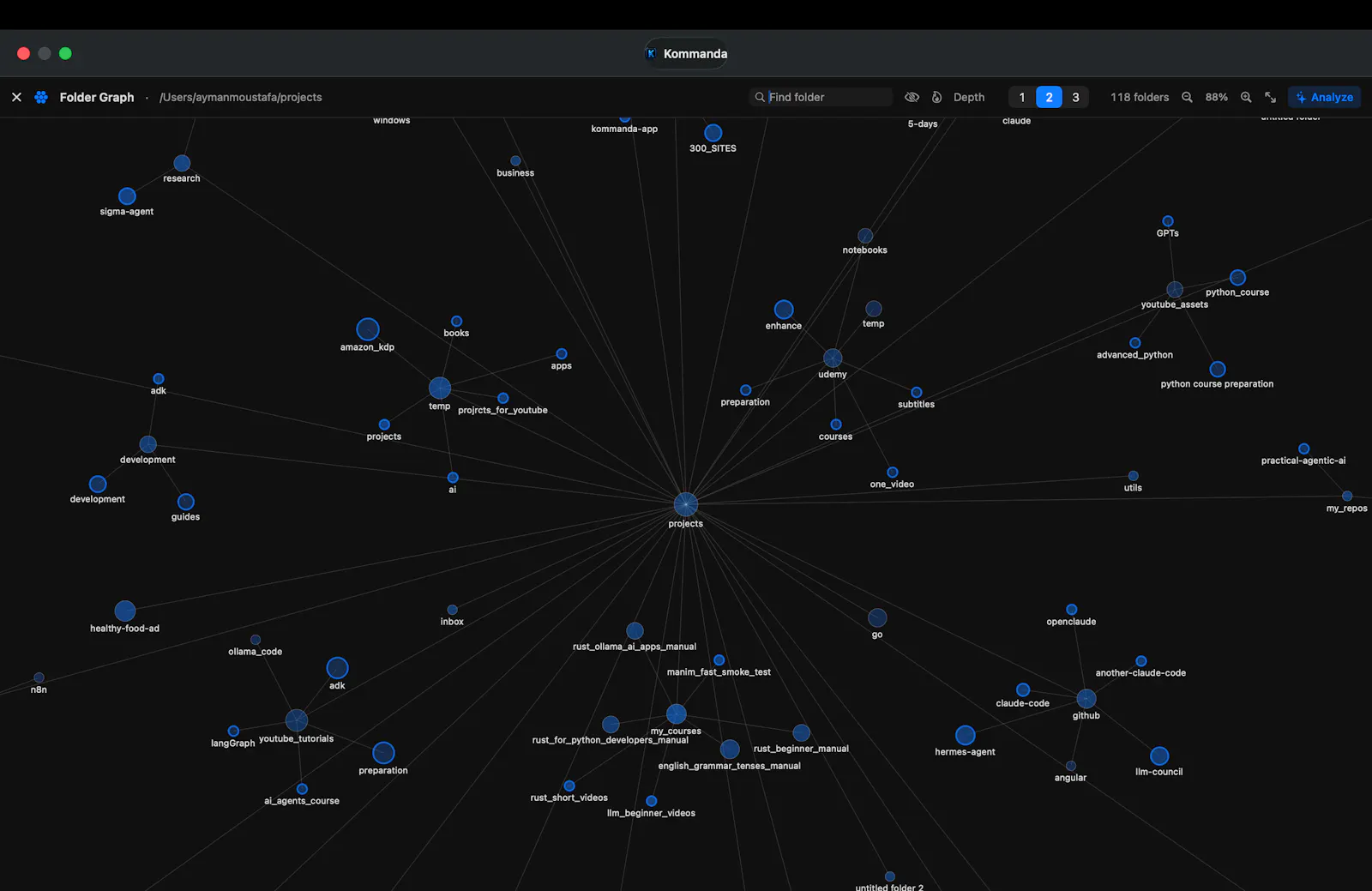Select the manim_fast_smoke_test node

click(719, 660)
